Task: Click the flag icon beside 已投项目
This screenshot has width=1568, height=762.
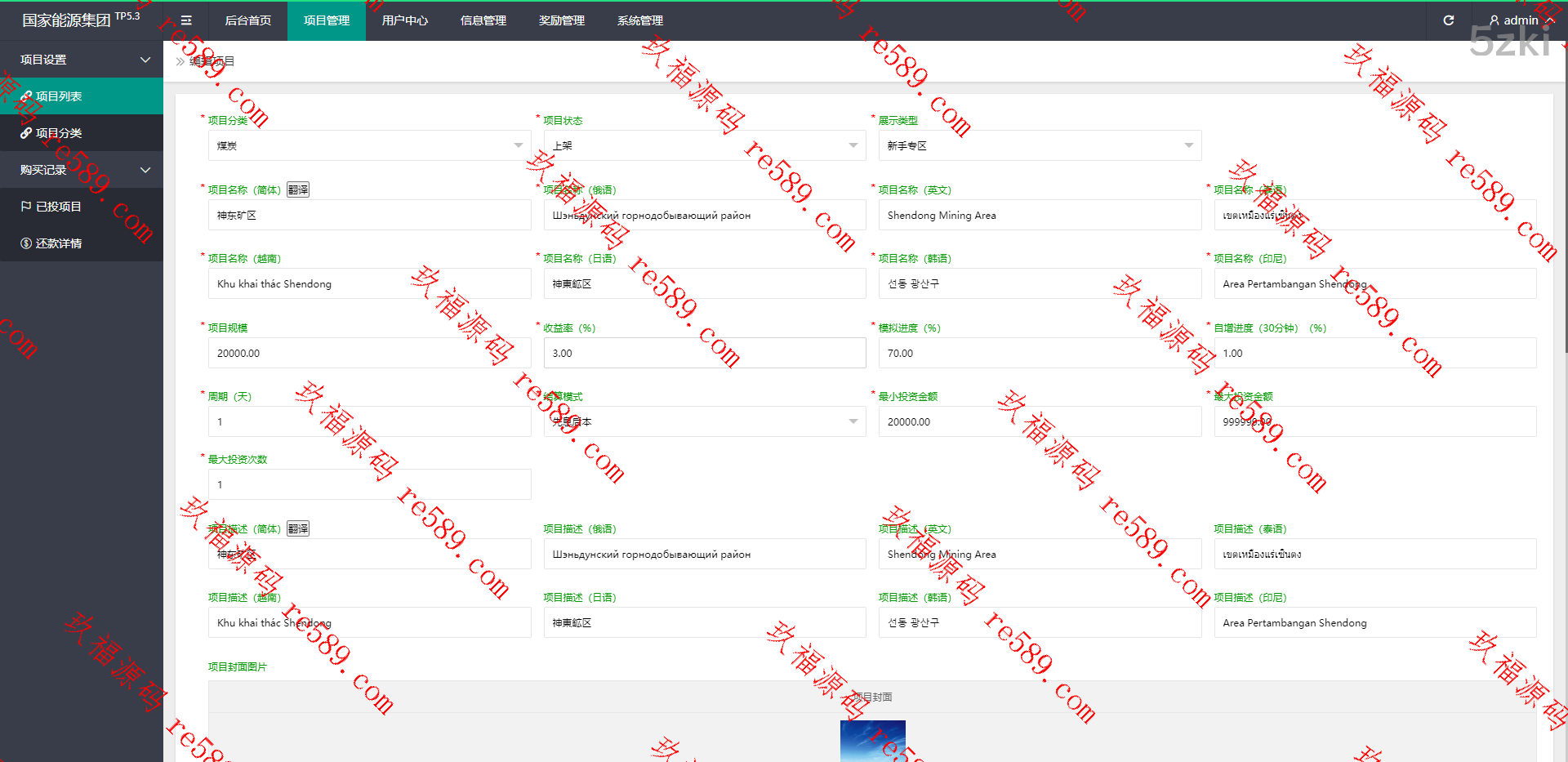Action: click(x=26, y=207)
